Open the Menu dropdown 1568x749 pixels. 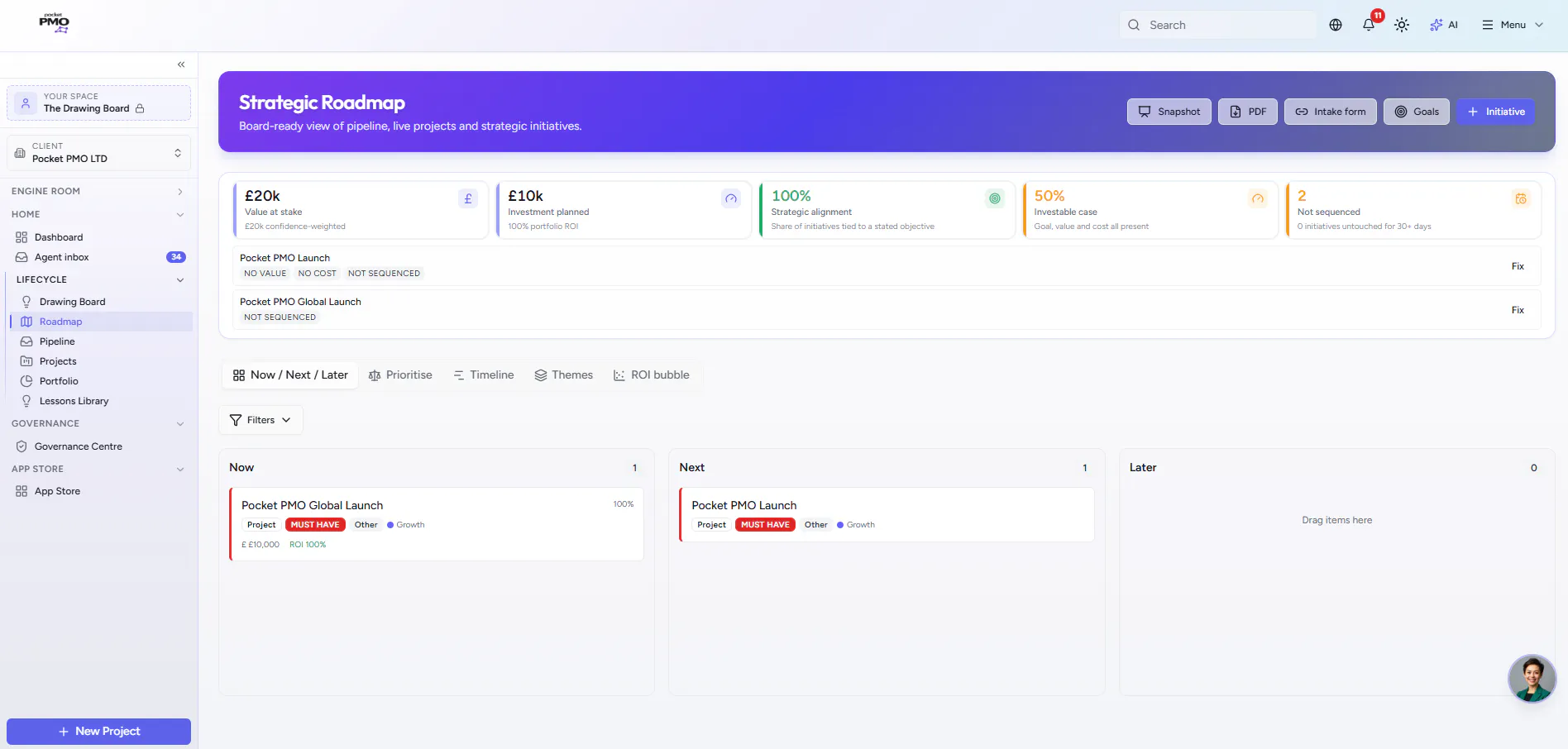click(1513, 25)
